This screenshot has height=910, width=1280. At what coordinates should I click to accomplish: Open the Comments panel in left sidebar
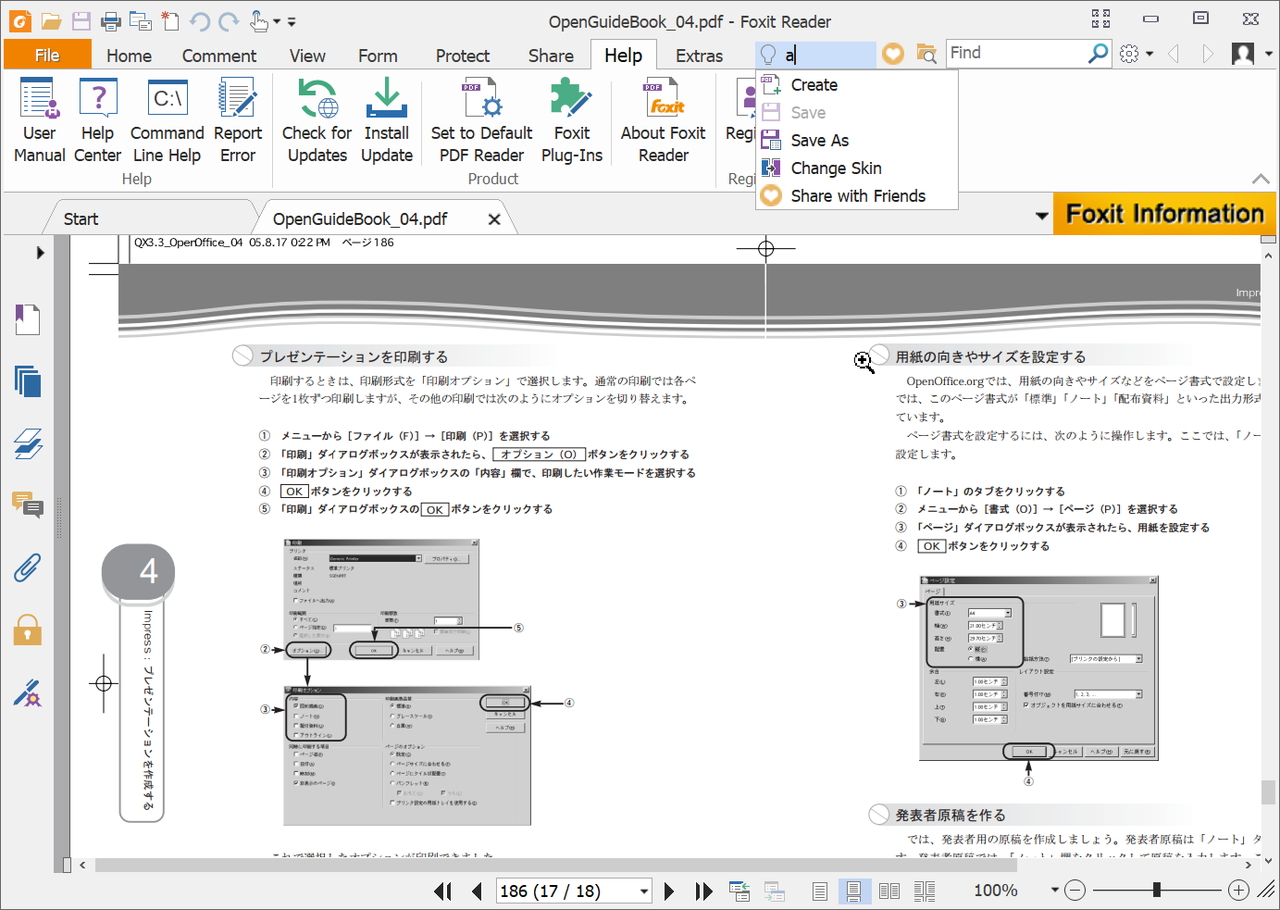27,505
